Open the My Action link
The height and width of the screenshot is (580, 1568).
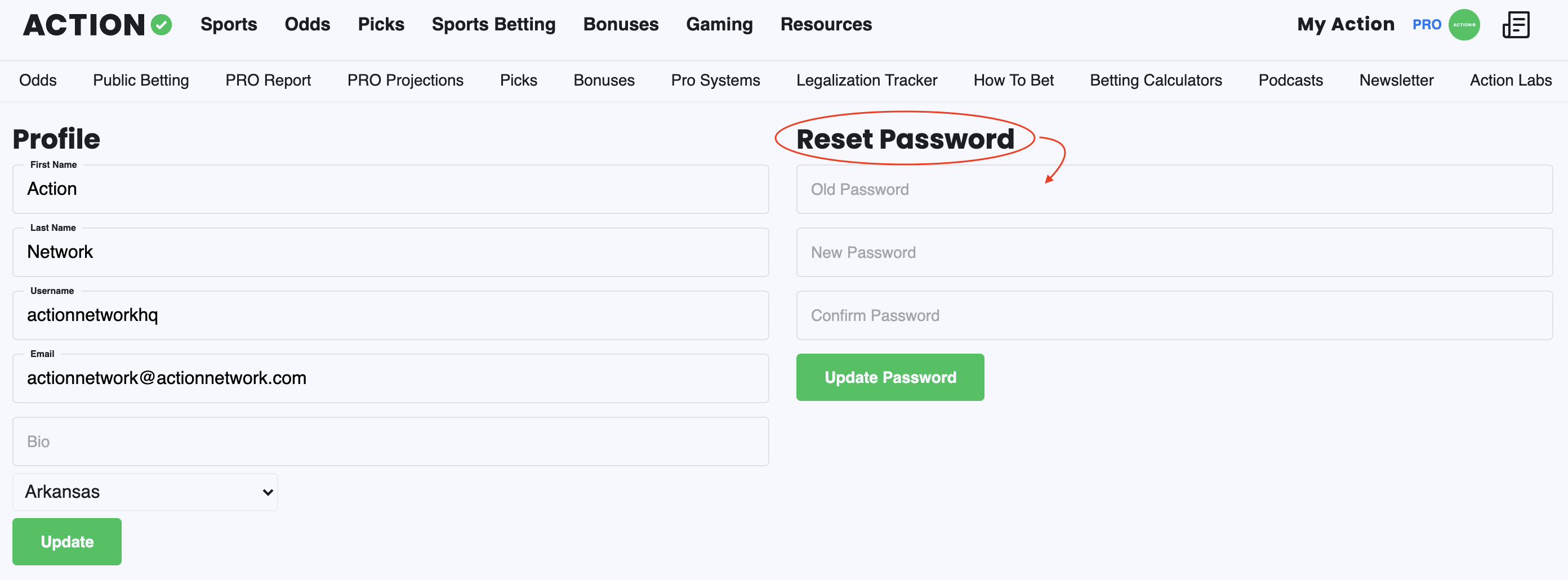click(x=1345, y=24)
